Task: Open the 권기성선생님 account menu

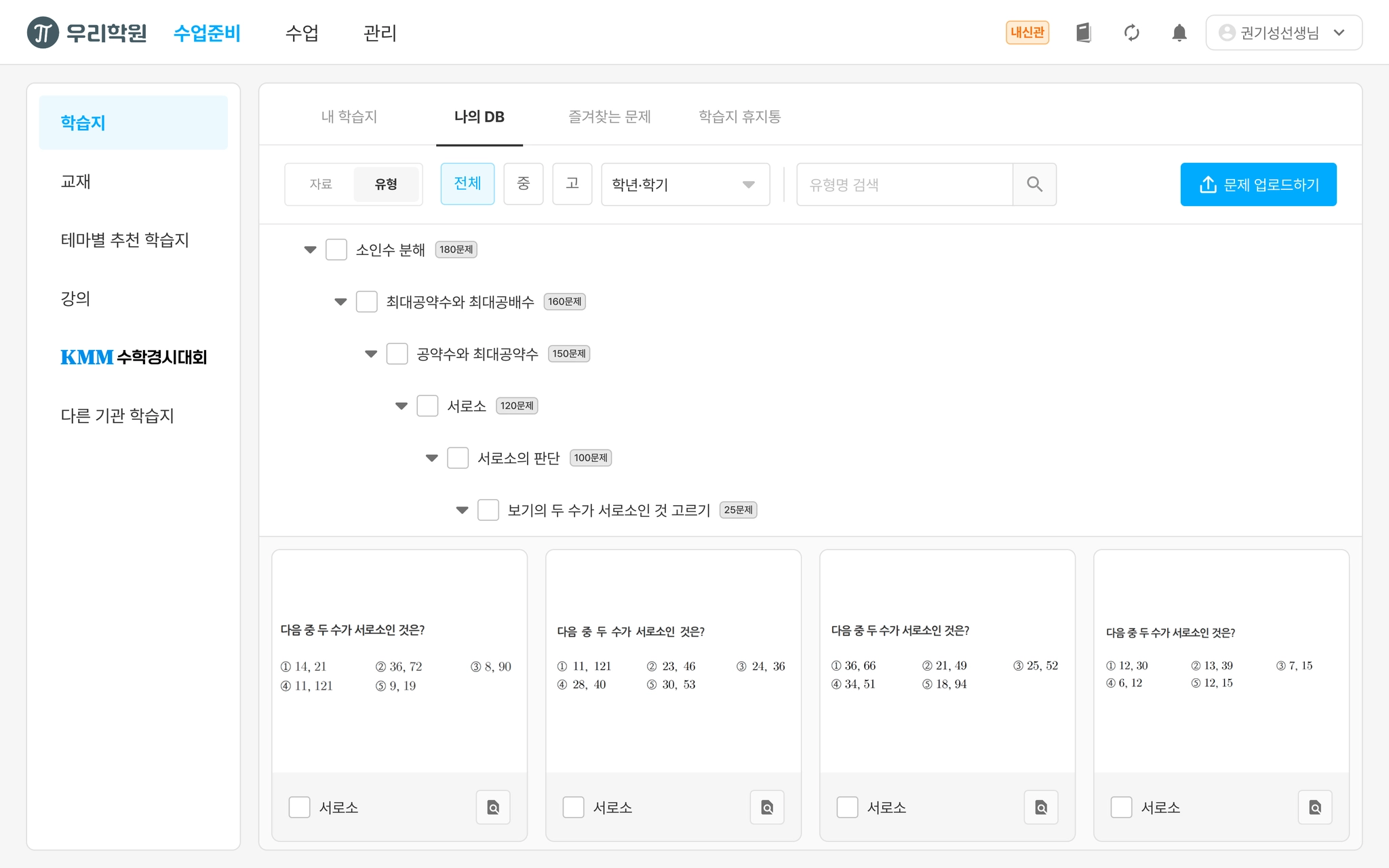Action: pyautogui.click(x=1283, y=33)
